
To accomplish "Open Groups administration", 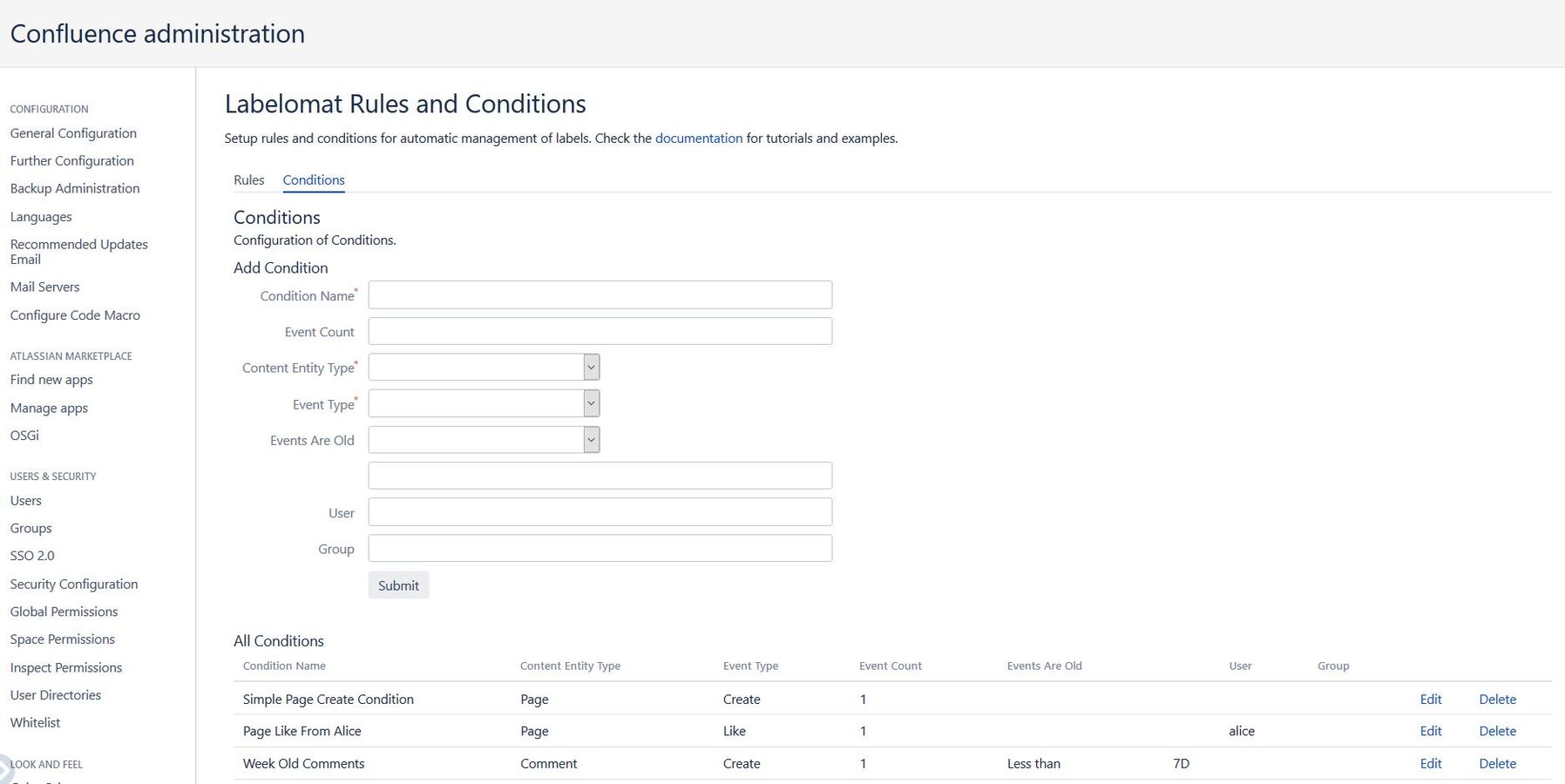I will click(x=30, y=529).
